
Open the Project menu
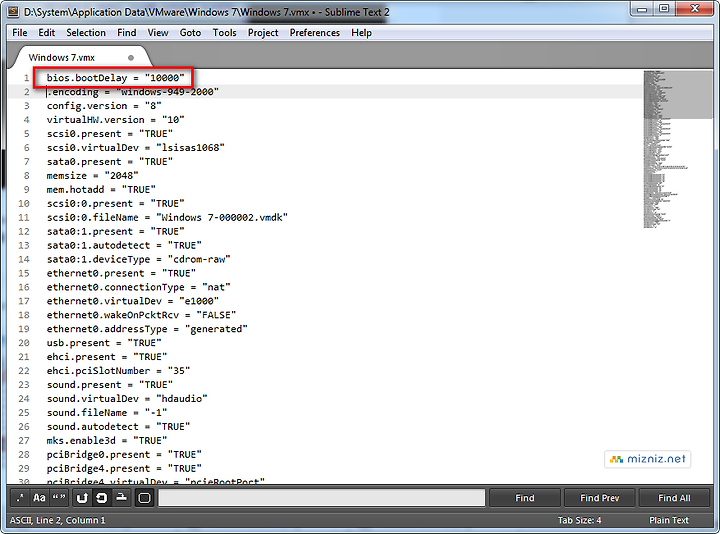click(x=263, y=33)
